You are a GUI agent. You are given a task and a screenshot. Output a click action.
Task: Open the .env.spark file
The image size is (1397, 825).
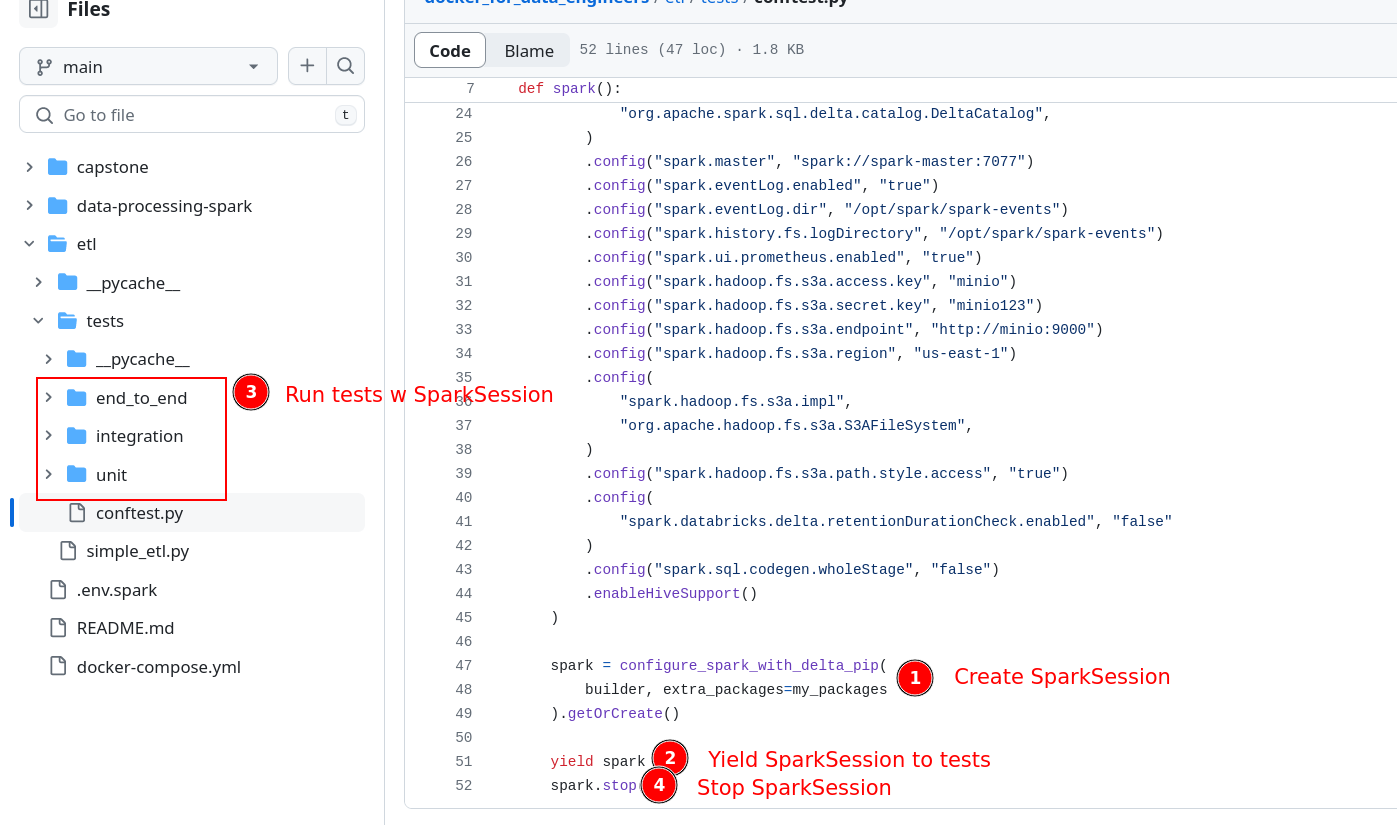coord(116,590)
